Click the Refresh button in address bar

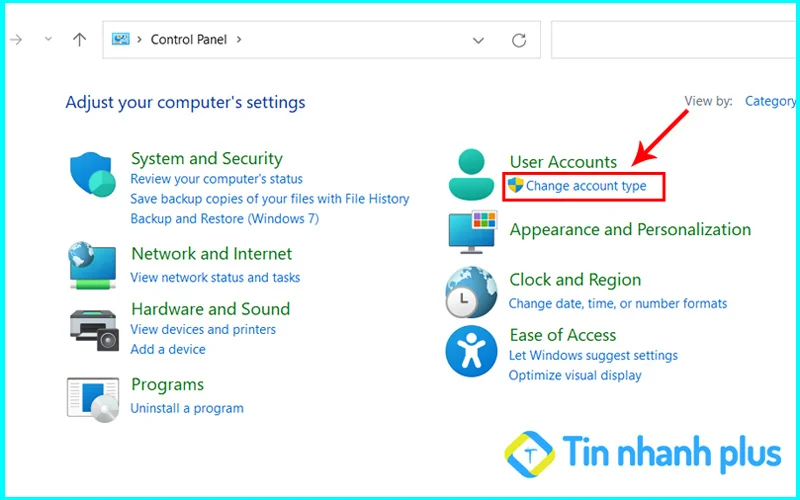pos(519,40)
